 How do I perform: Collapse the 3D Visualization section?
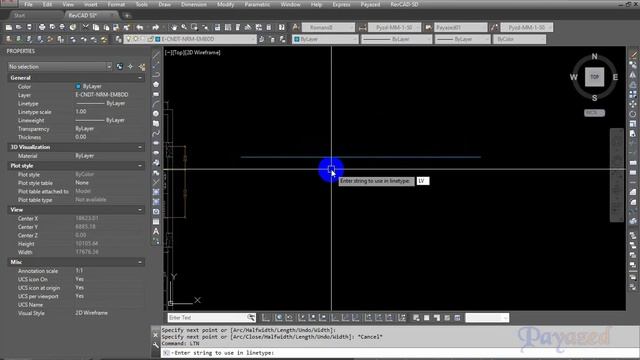(x=140, y=147)
